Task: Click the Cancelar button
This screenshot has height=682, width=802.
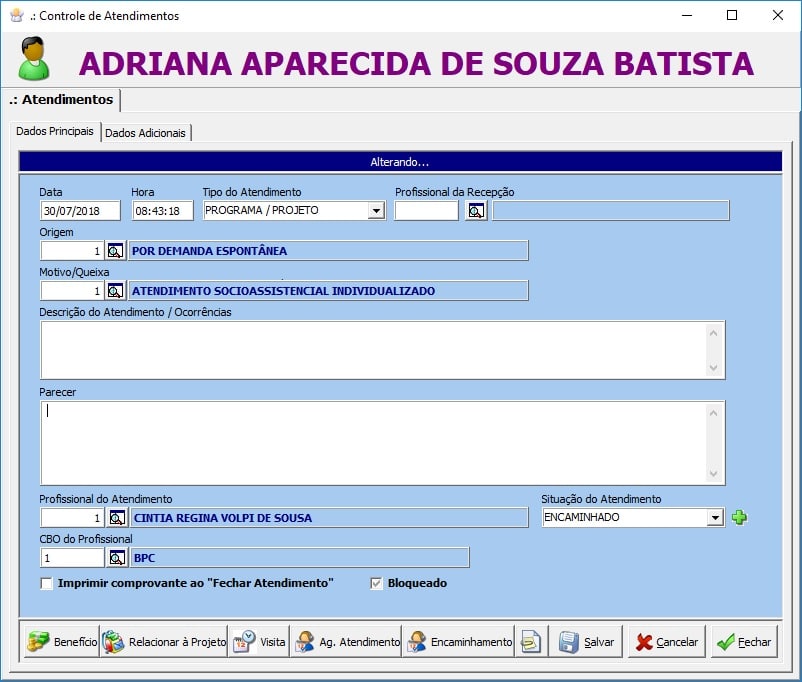Action: [x=666, y=642]
